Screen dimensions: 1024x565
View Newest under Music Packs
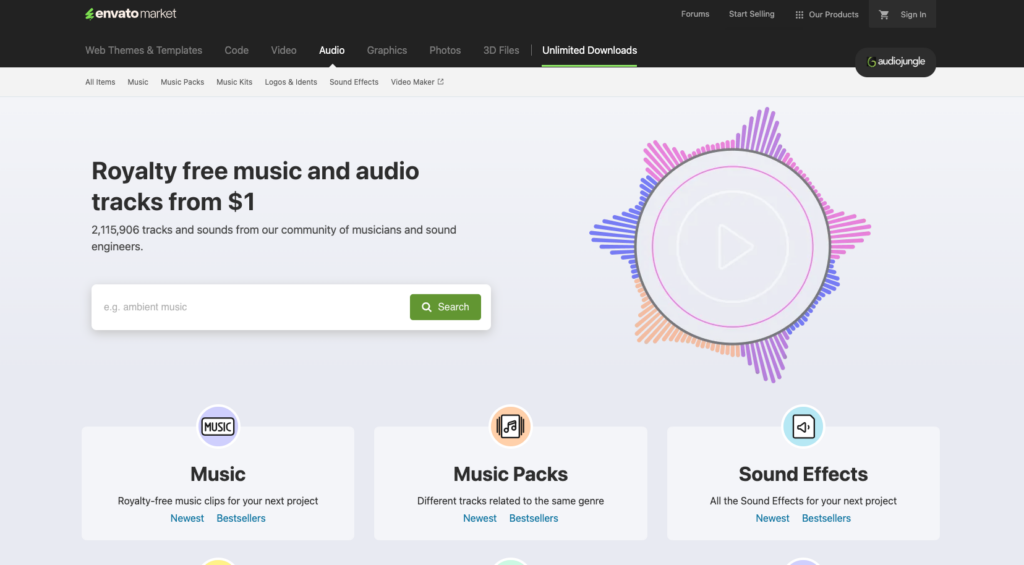pyautogui.click(x=479, y=518)
